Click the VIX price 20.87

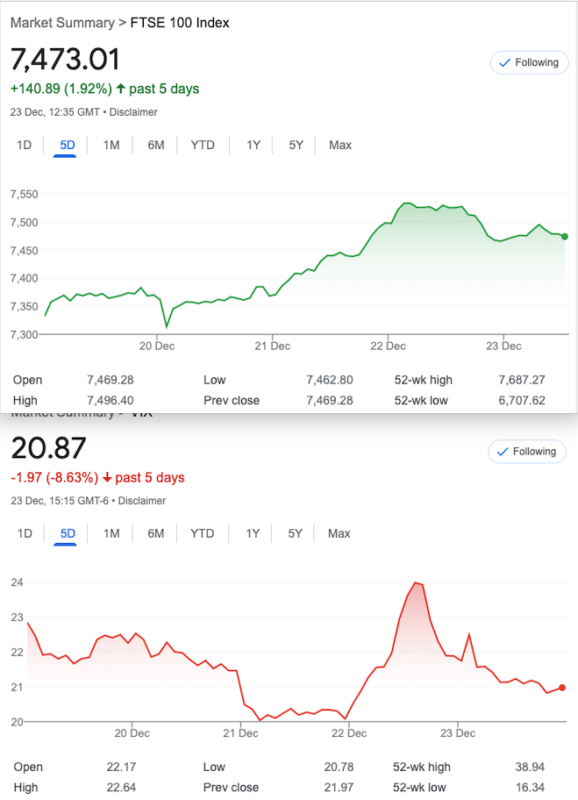[48, 448]
